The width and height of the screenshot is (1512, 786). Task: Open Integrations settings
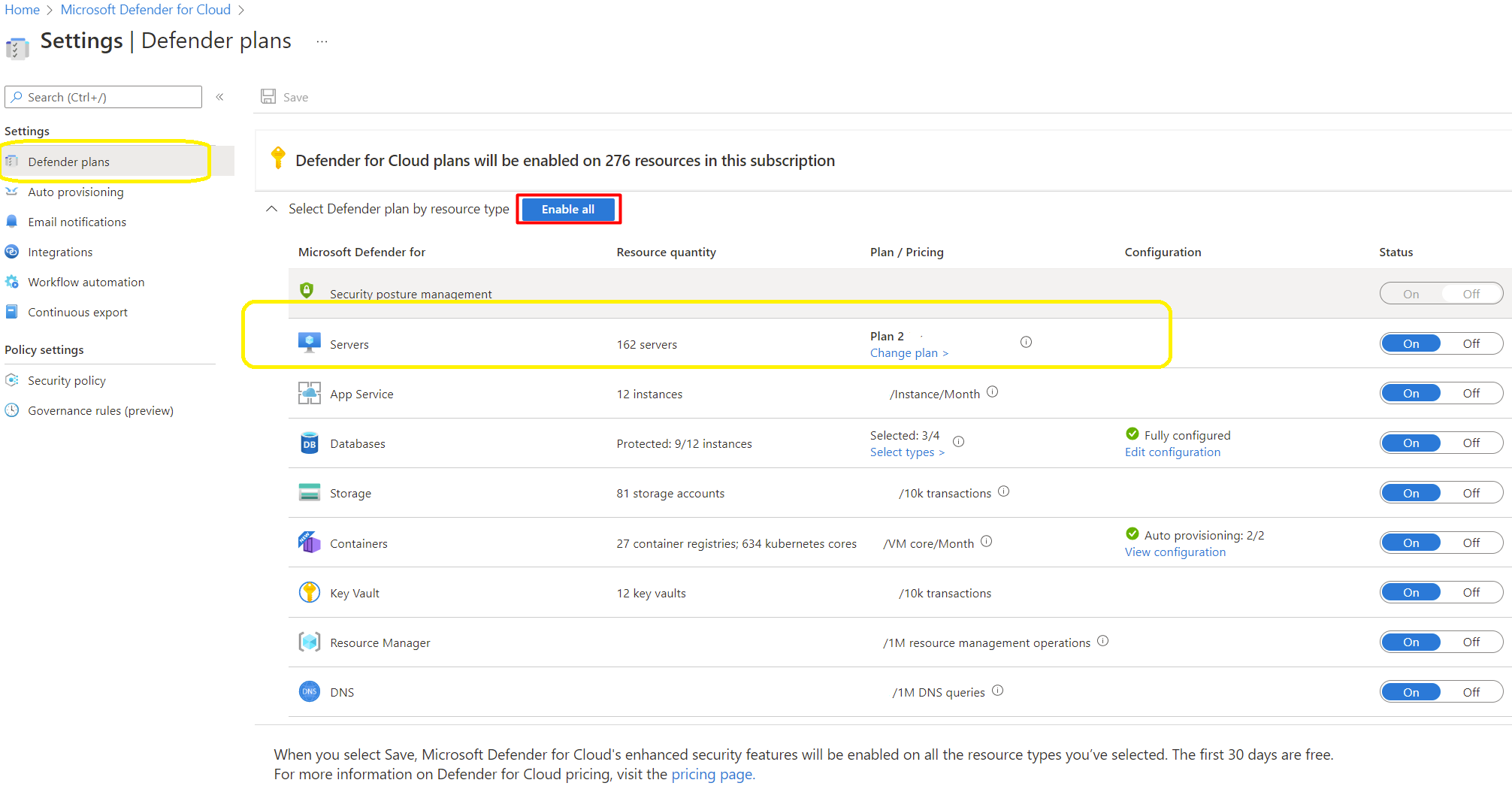(60, 252)
